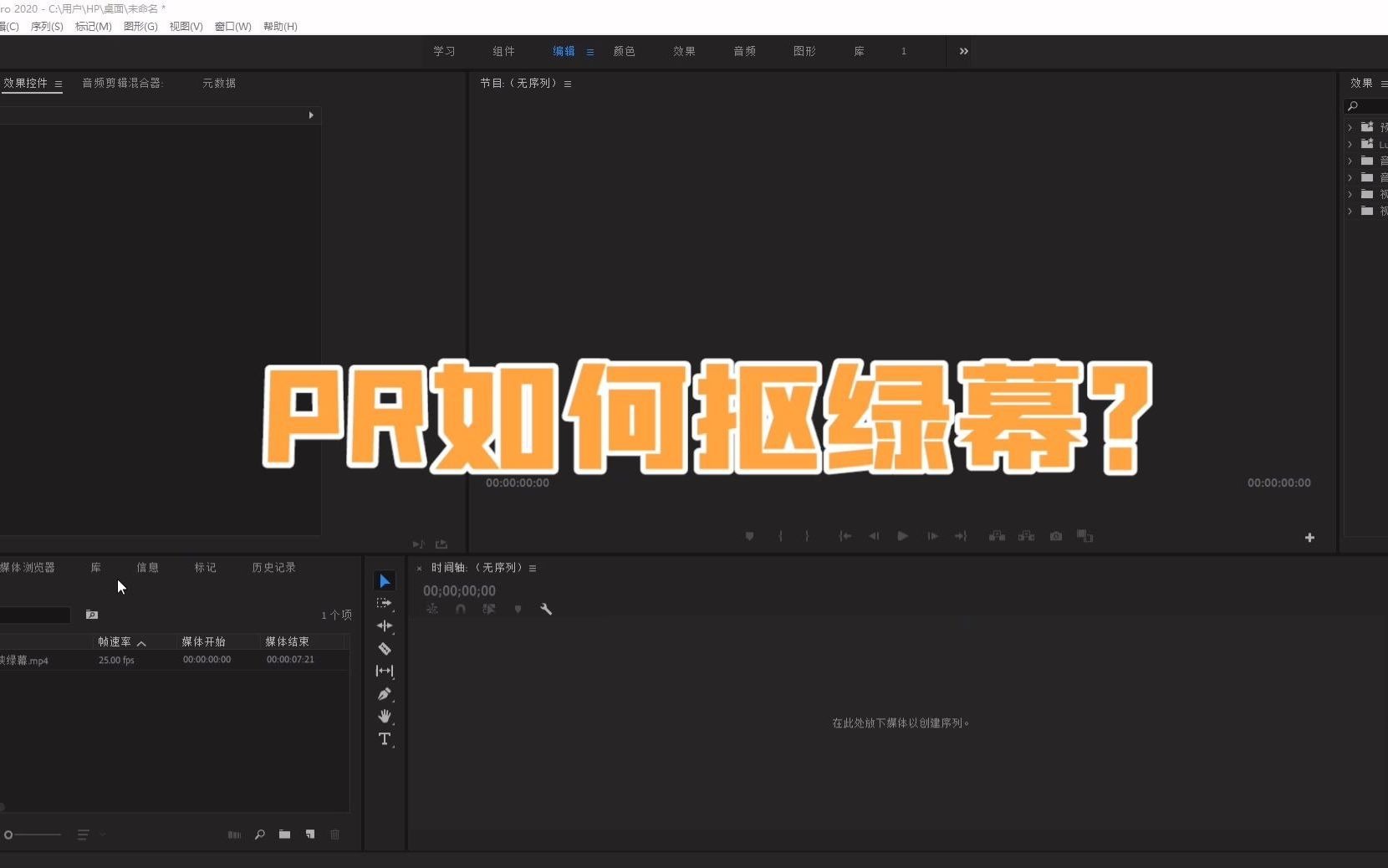Click Mark Out in Program monitor
Screen dimensions: 1388x868
[x=807, y=536]
